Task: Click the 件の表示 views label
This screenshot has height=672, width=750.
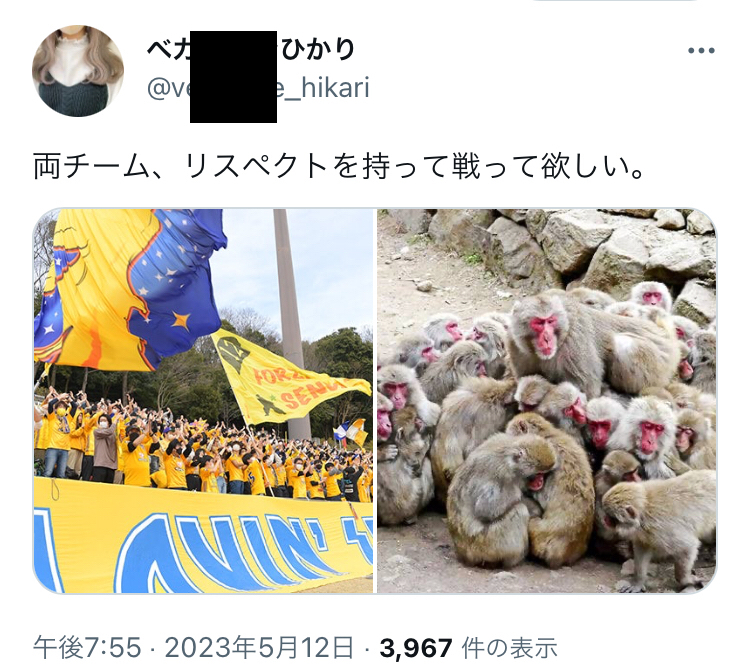Action: pyautogui.click(x=509, y=648)
